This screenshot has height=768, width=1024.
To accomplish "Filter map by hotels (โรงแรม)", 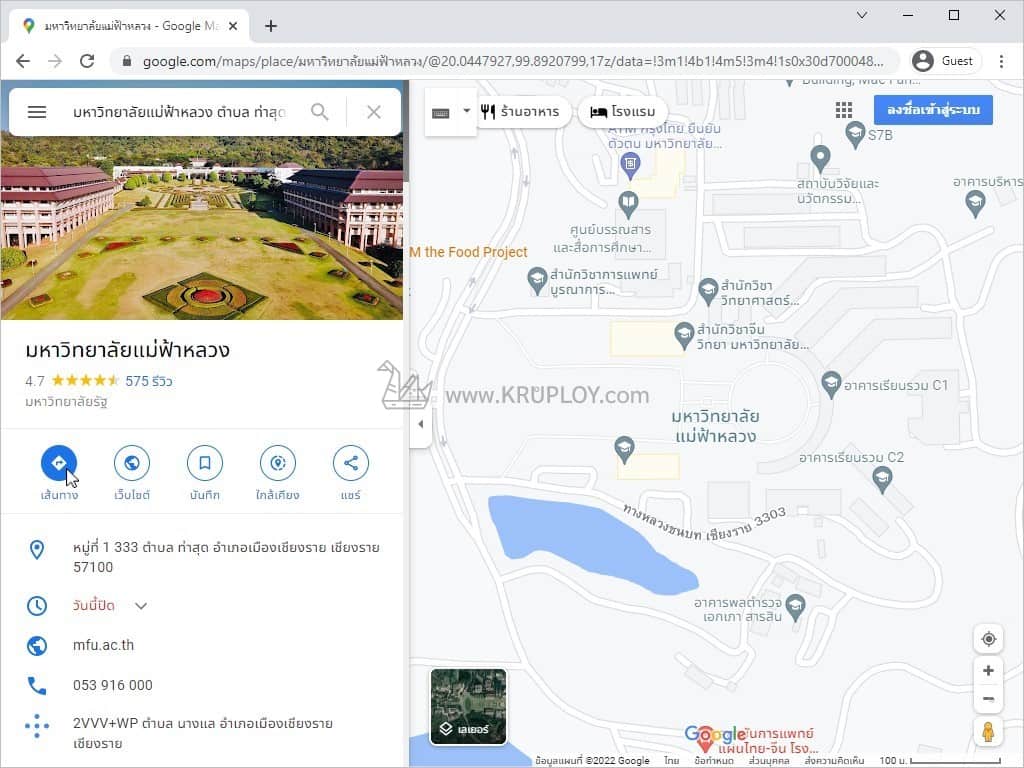I will pyautogui.click(x=622, y=112).
